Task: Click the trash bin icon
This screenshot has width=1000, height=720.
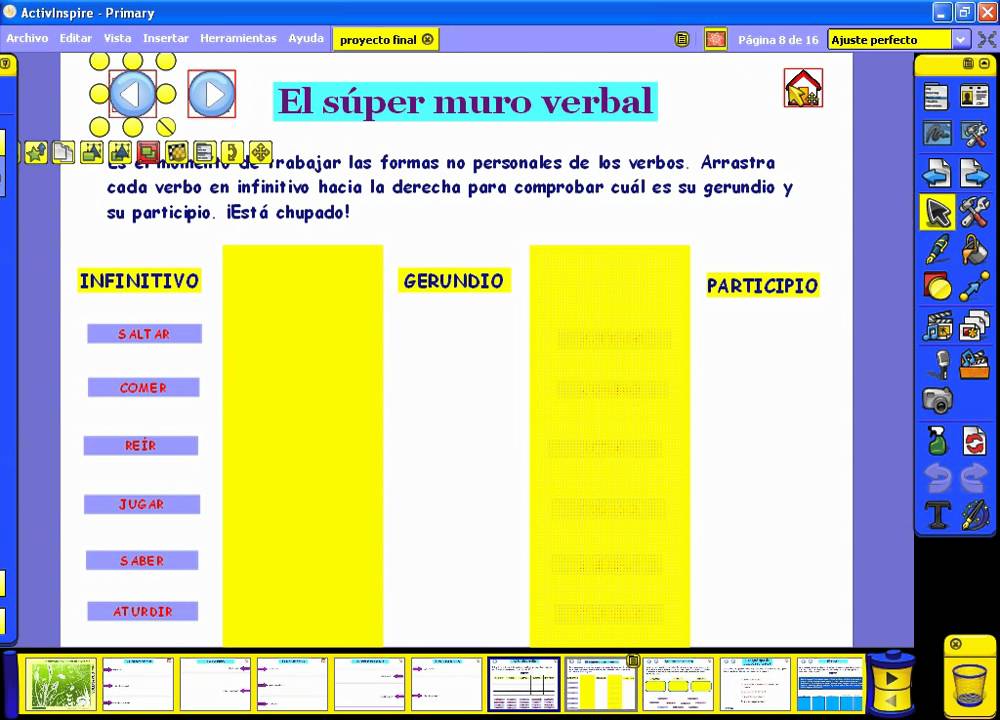Action: (969, 684)
